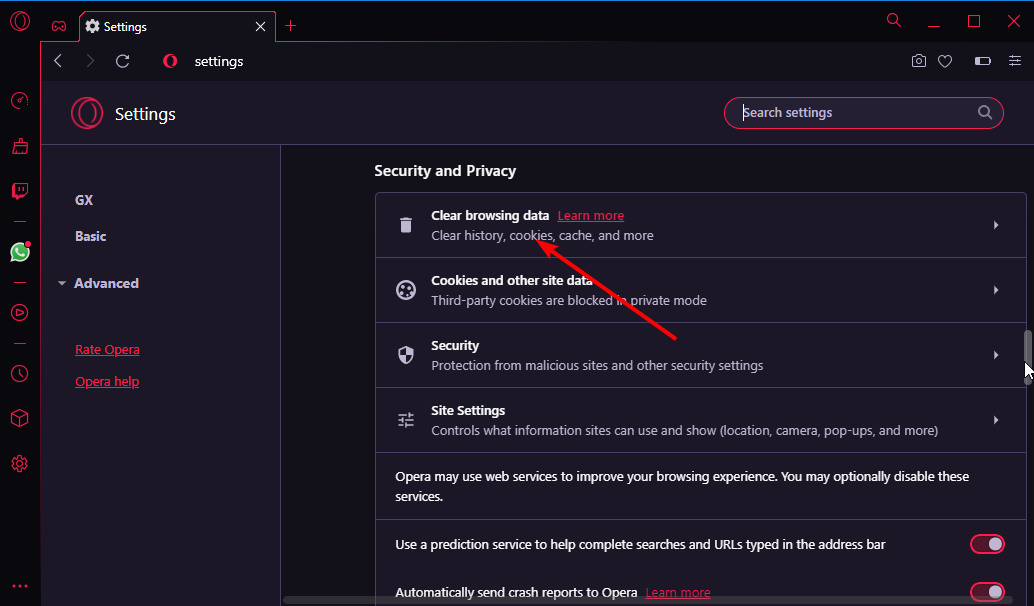The image size is (1034, 606).
Task: Toggle automatic crash reports to Opera
Action: pos(987,592)
